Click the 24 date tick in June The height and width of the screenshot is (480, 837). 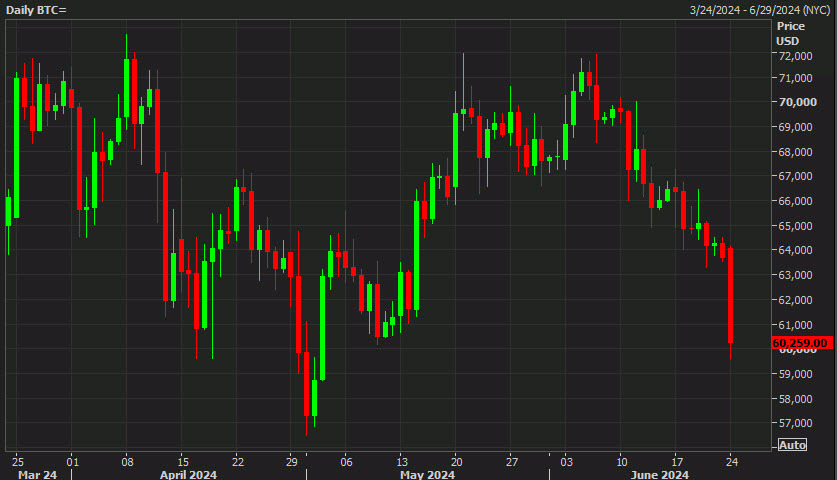coord(731,462)
